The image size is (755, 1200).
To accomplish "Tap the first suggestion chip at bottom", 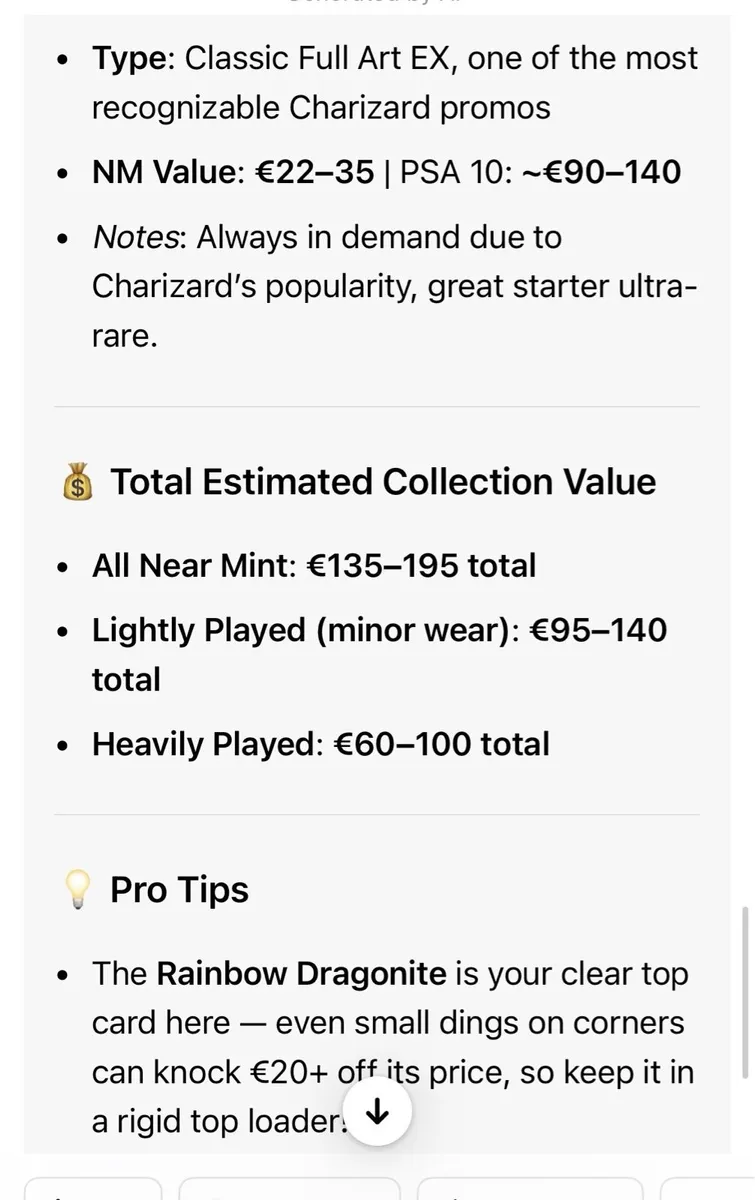I will (92, 1190).
